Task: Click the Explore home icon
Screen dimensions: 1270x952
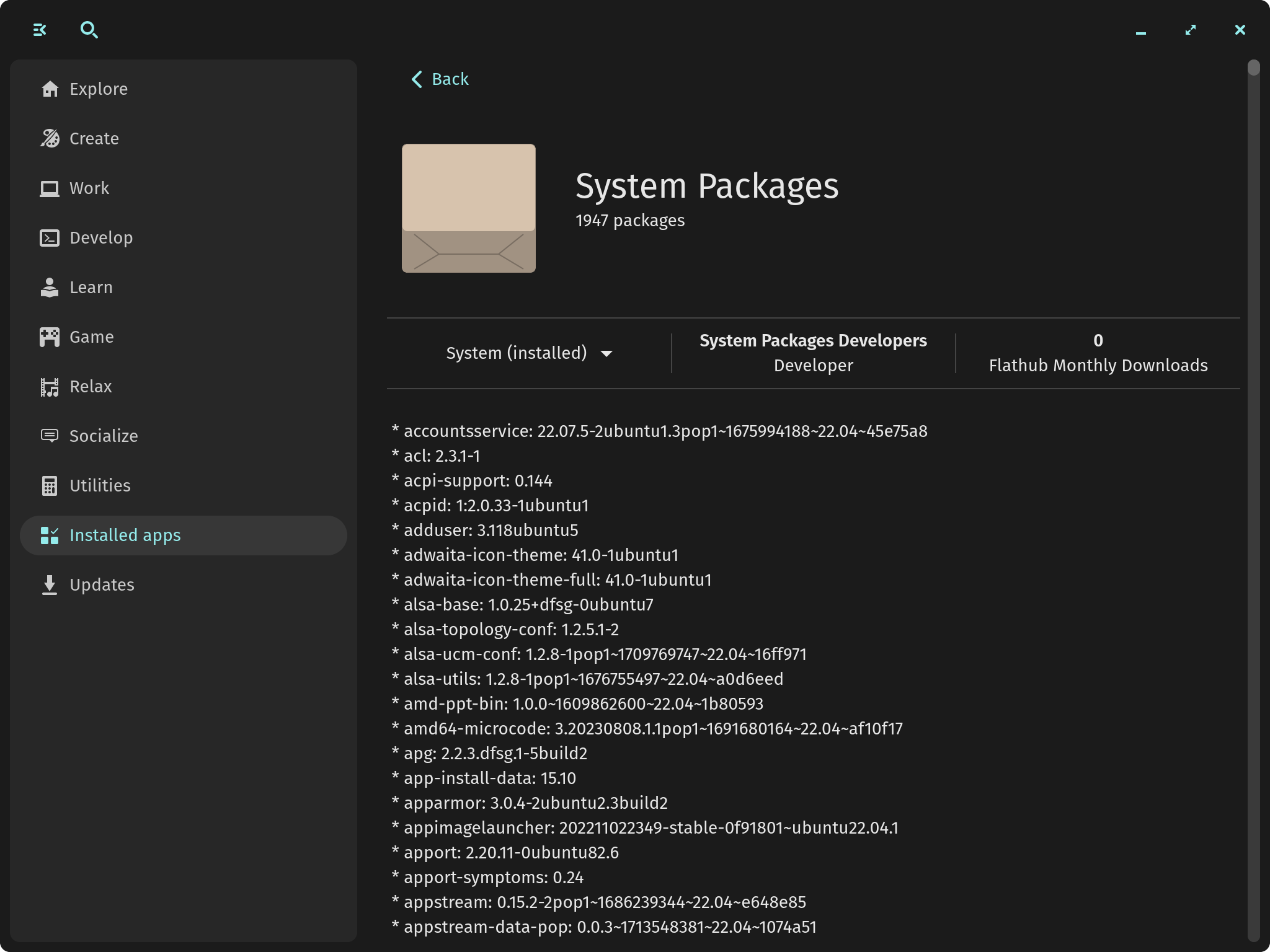Action: [x=50, y=89]
